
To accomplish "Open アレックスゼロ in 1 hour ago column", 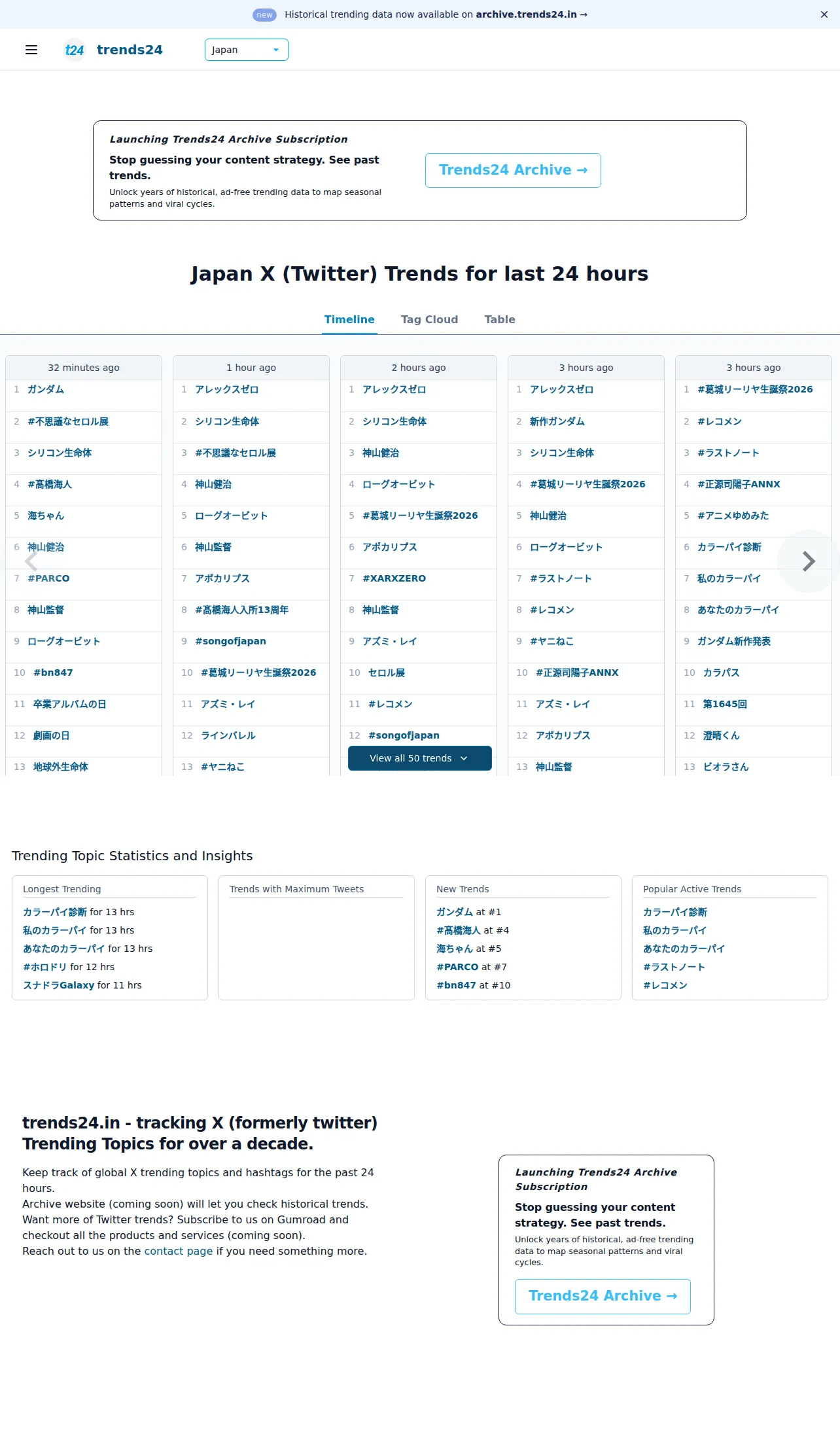I will 227,390.
